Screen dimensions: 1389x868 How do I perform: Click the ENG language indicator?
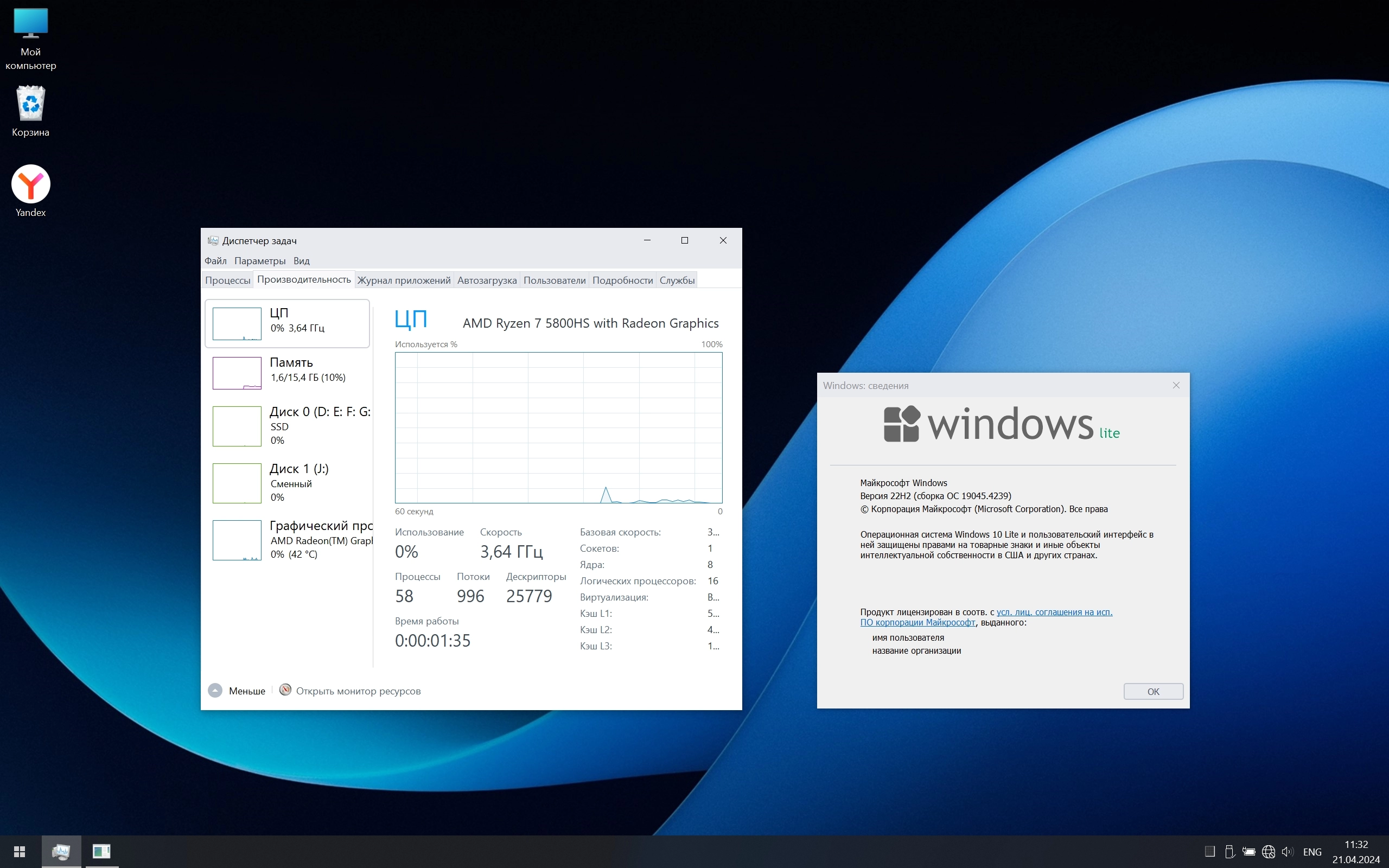[1312, 852]
